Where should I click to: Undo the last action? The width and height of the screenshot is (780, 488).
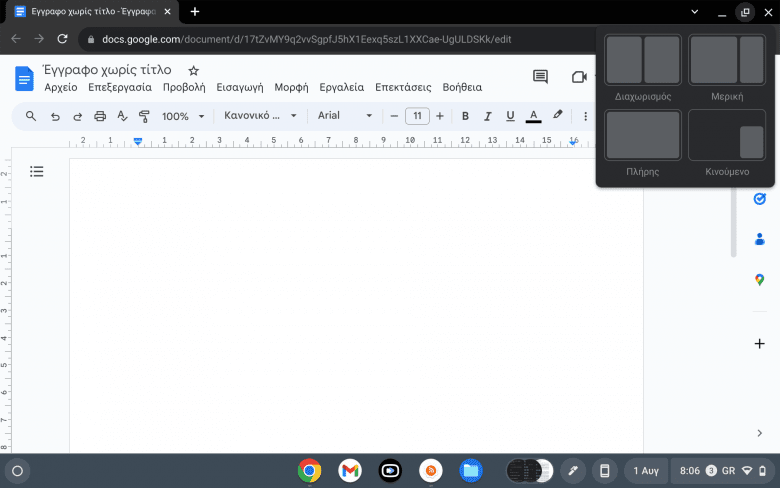(x=55, y=116)
